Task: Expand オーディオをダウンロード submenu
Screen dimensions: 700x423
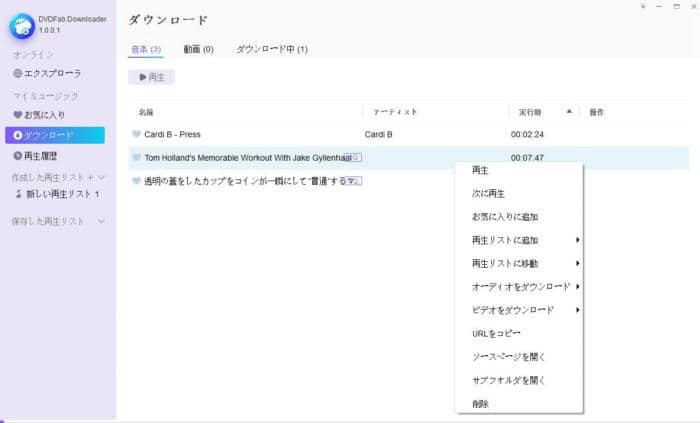Action: click(x=577, y=287)
